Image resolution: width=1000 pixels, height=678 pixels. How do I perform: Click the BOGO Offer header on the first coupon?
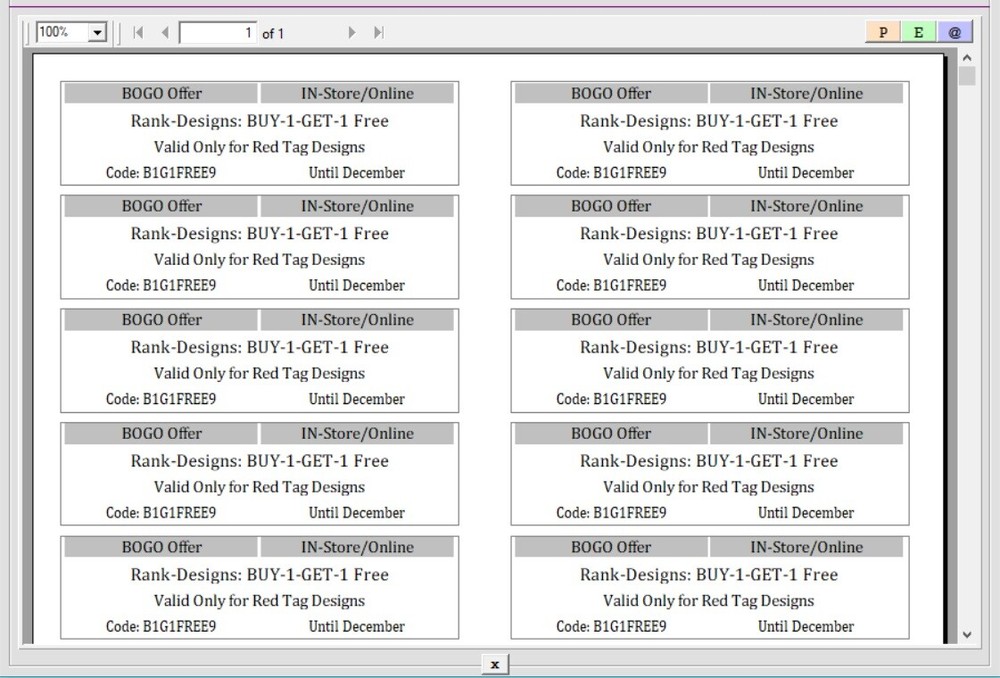click(161, 92)
